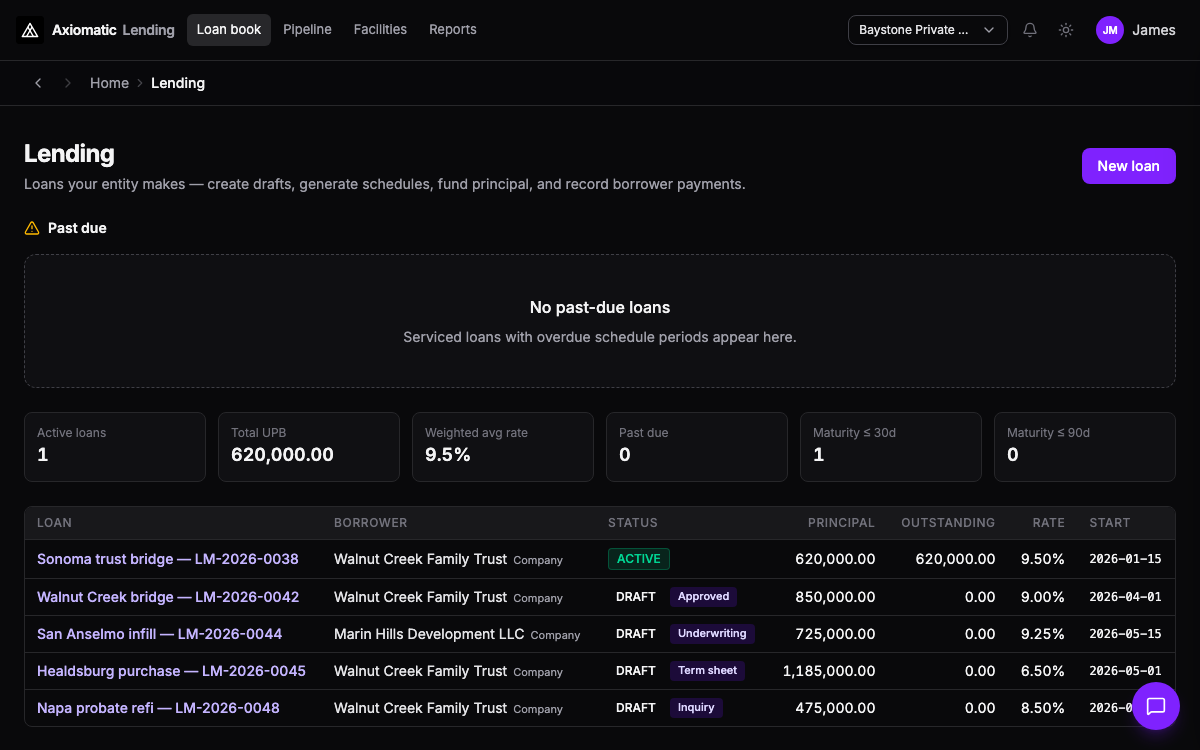This screenshot has height=750, width=1200.
Task: Click the 9.50% rate cell
Action: (1043, 559)
